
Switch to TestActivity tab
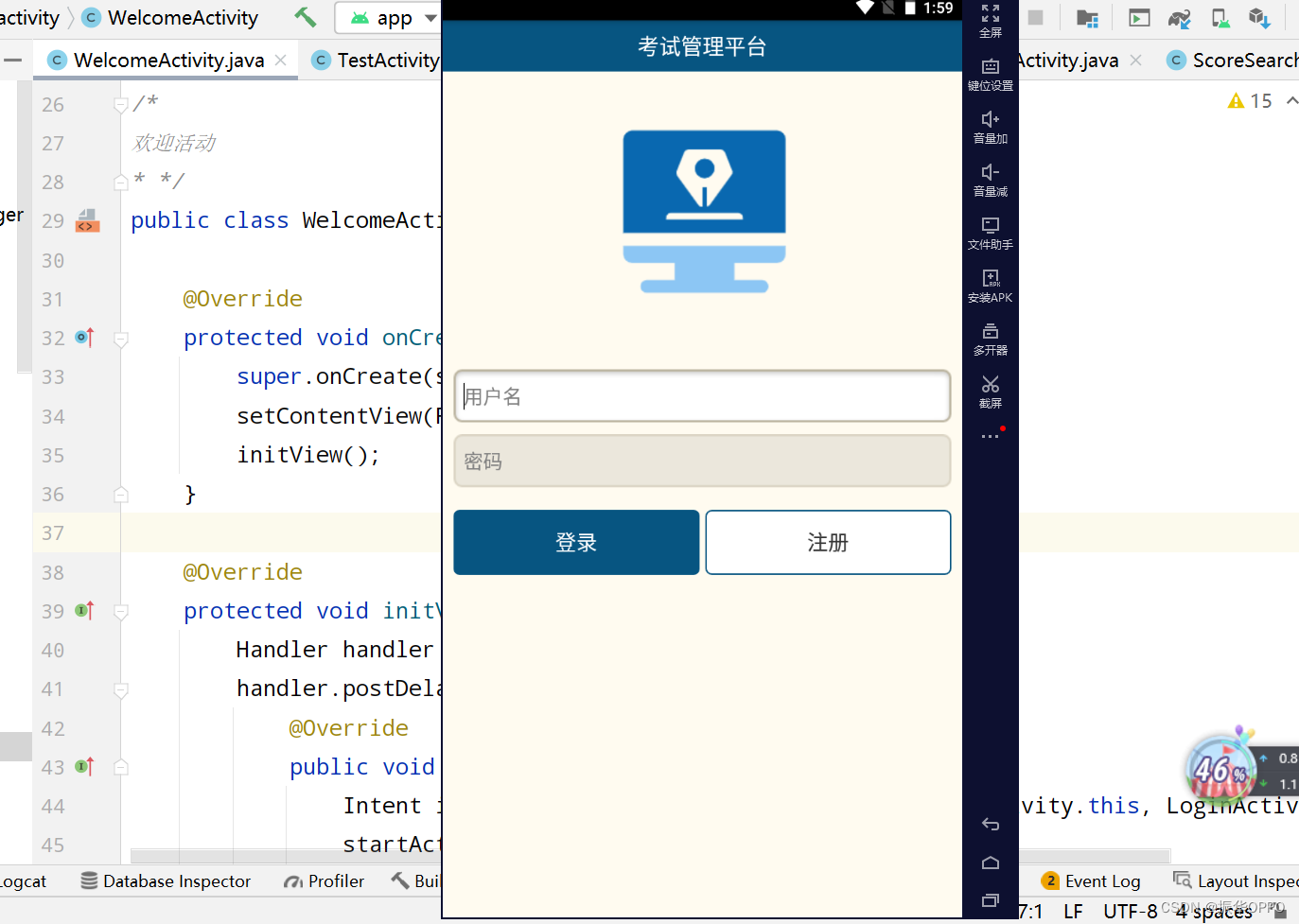[377, 61]
